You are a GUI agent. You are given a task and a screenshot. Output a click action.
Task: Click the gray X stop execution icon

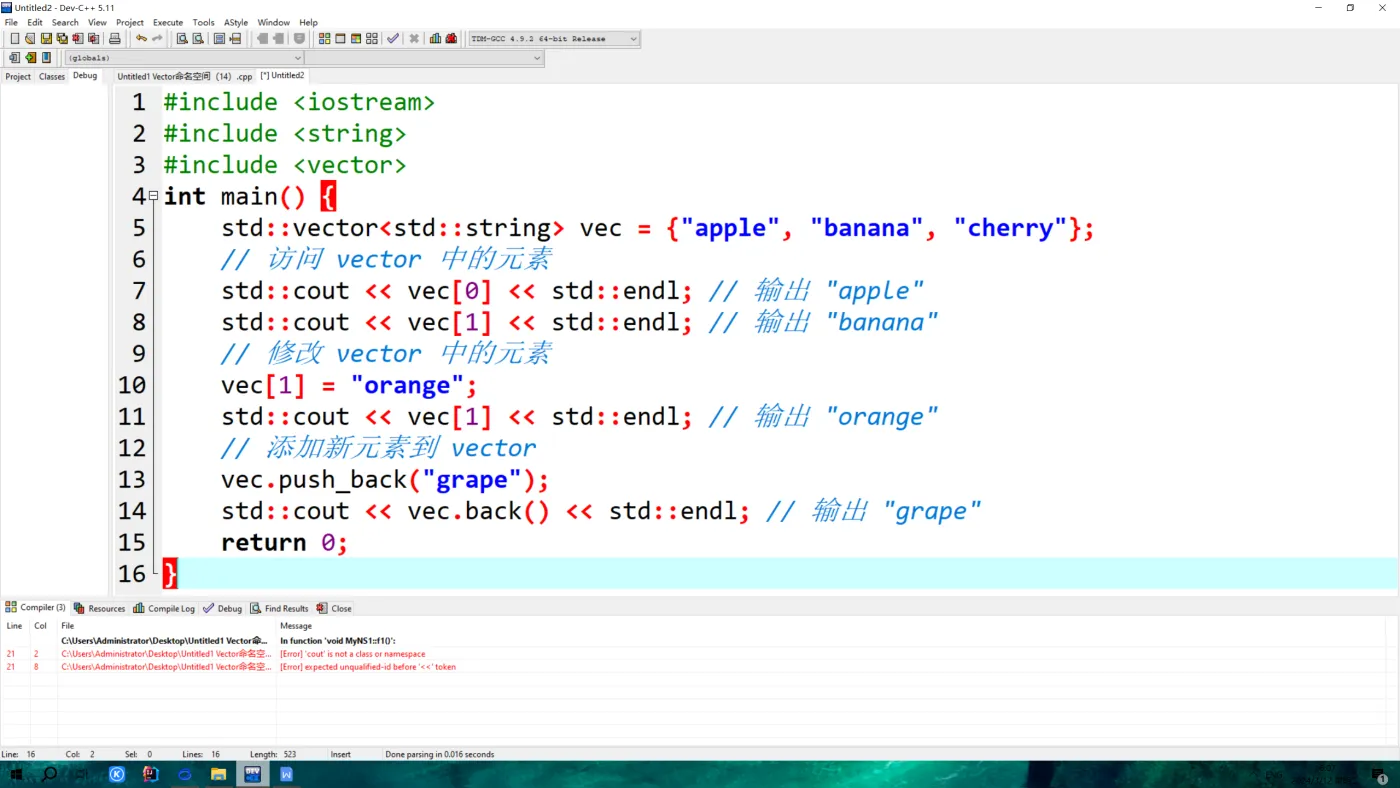point(414,39)
